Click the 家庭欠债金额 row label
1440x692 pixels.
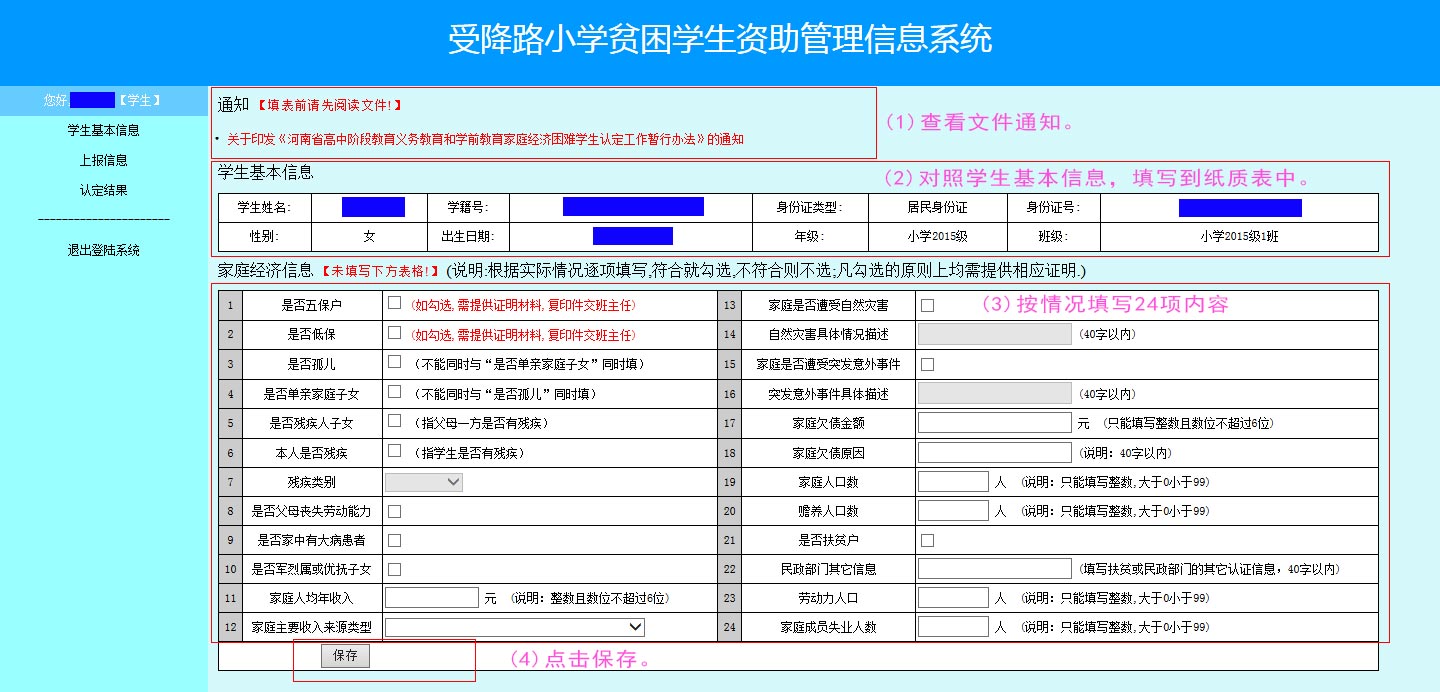(827, 424)
